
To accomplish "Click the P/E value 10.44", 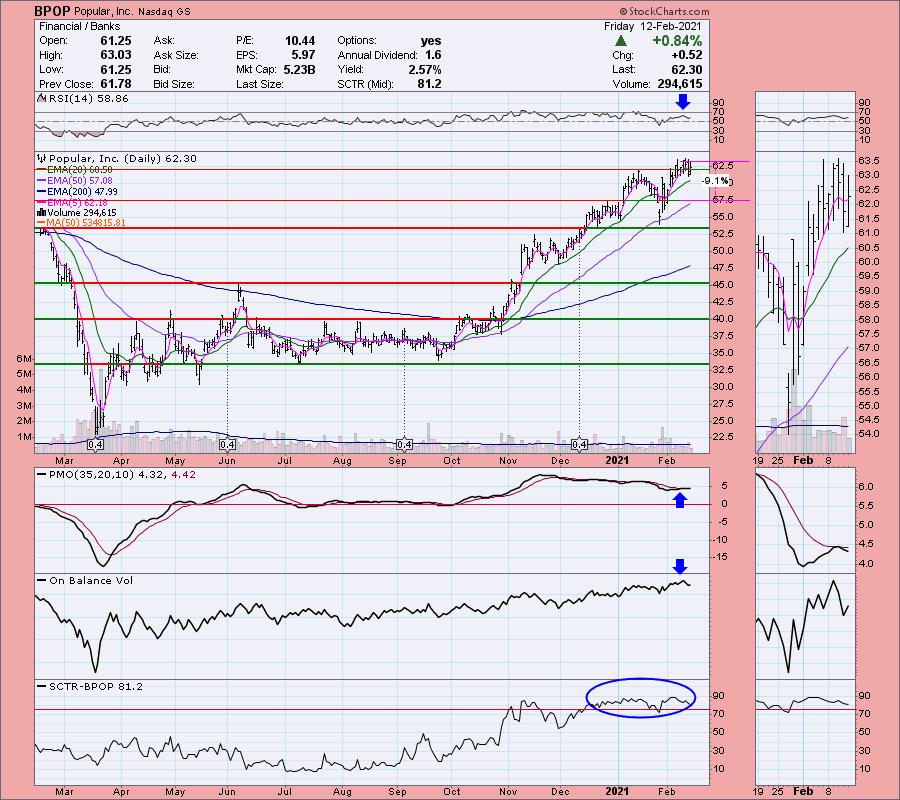I will click(x=300, y=41).
